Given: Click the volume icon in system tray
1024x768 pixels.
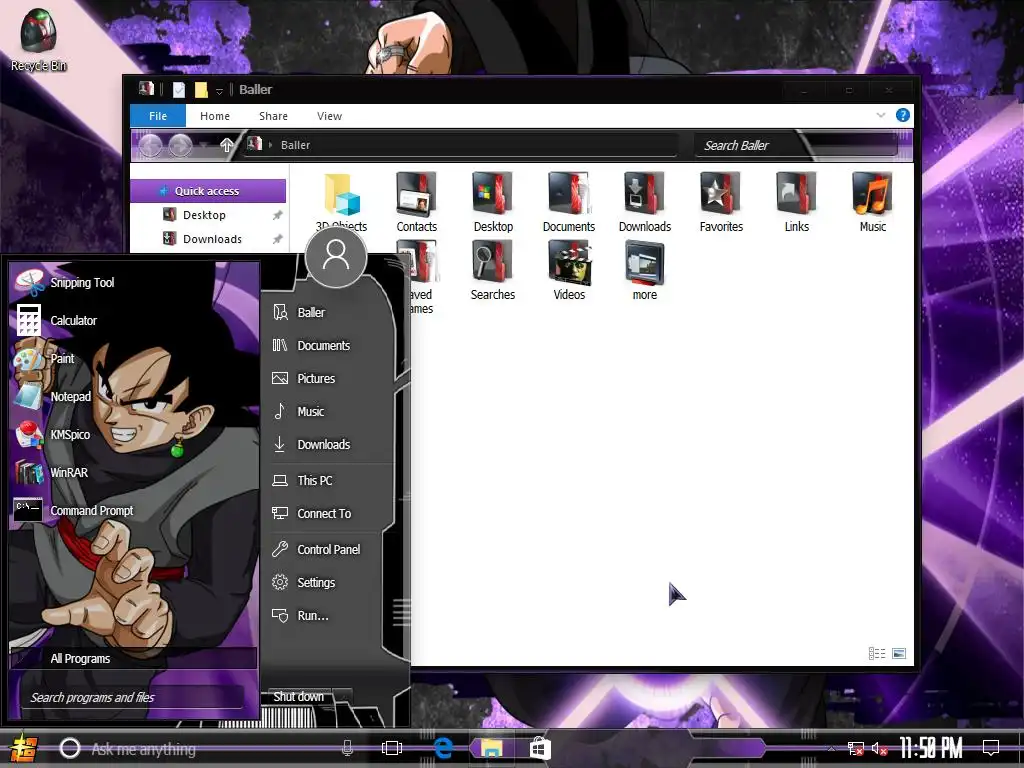Looking at the screenshot, I should point(878,748).
